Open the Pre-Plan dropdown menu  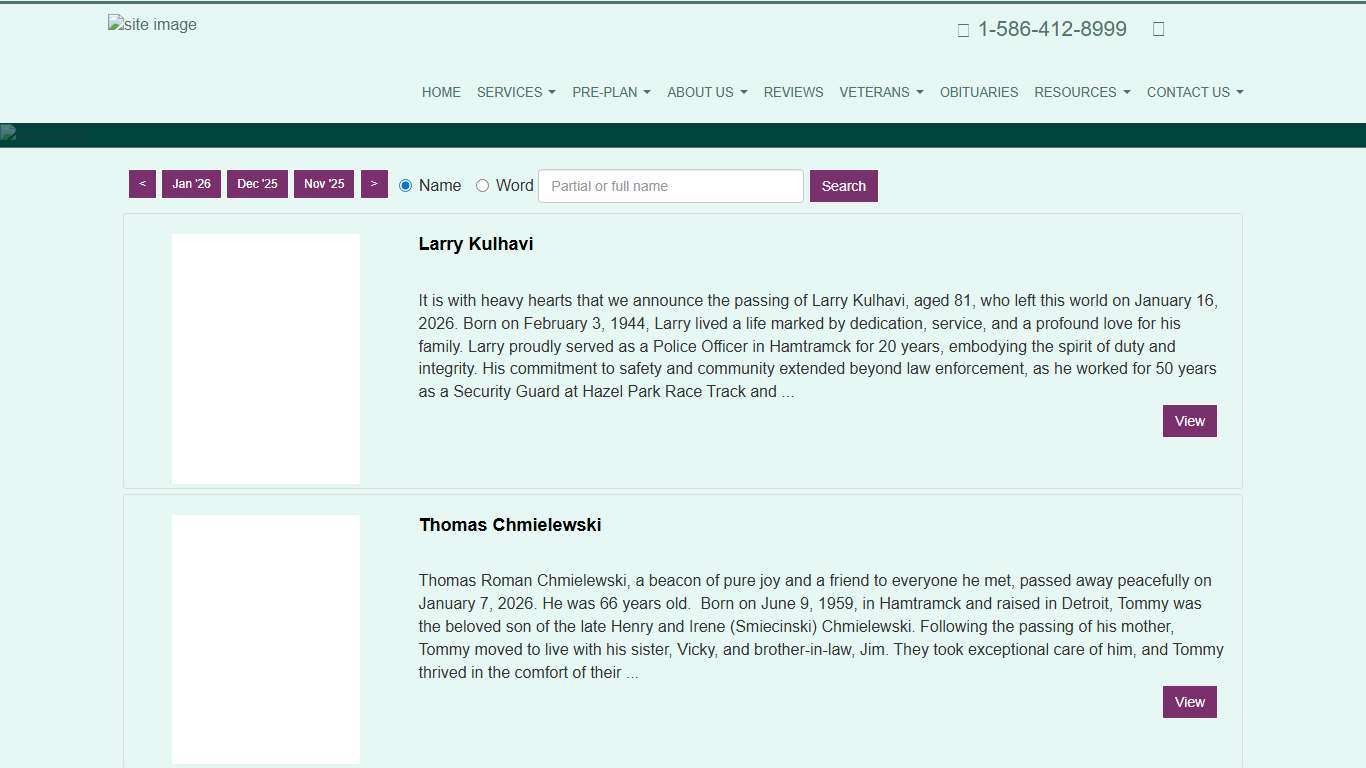[611, 92]
